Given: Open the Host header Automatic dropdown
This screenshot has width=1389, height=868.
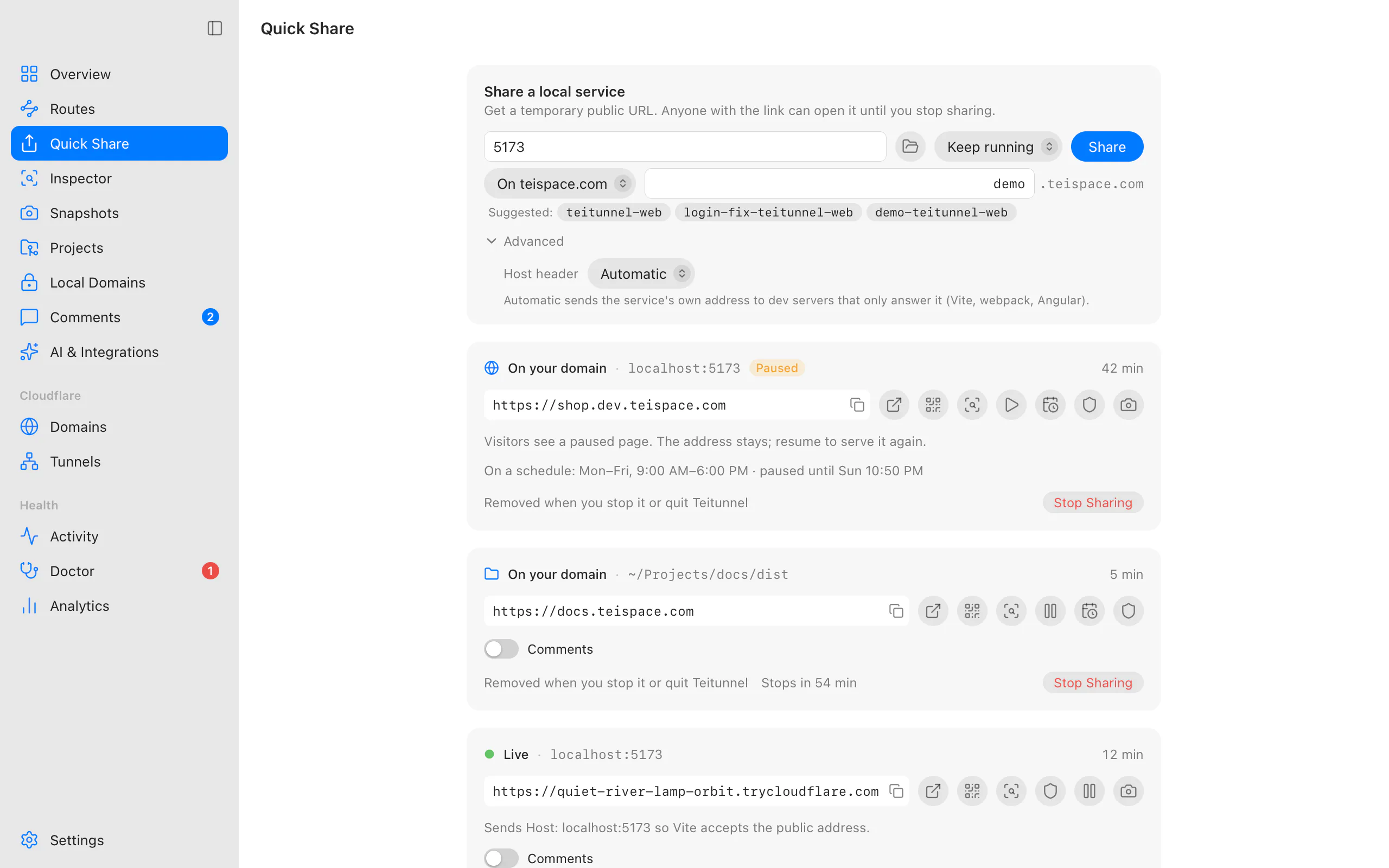Looking at the screenshot, I should (x=641, y=274).
